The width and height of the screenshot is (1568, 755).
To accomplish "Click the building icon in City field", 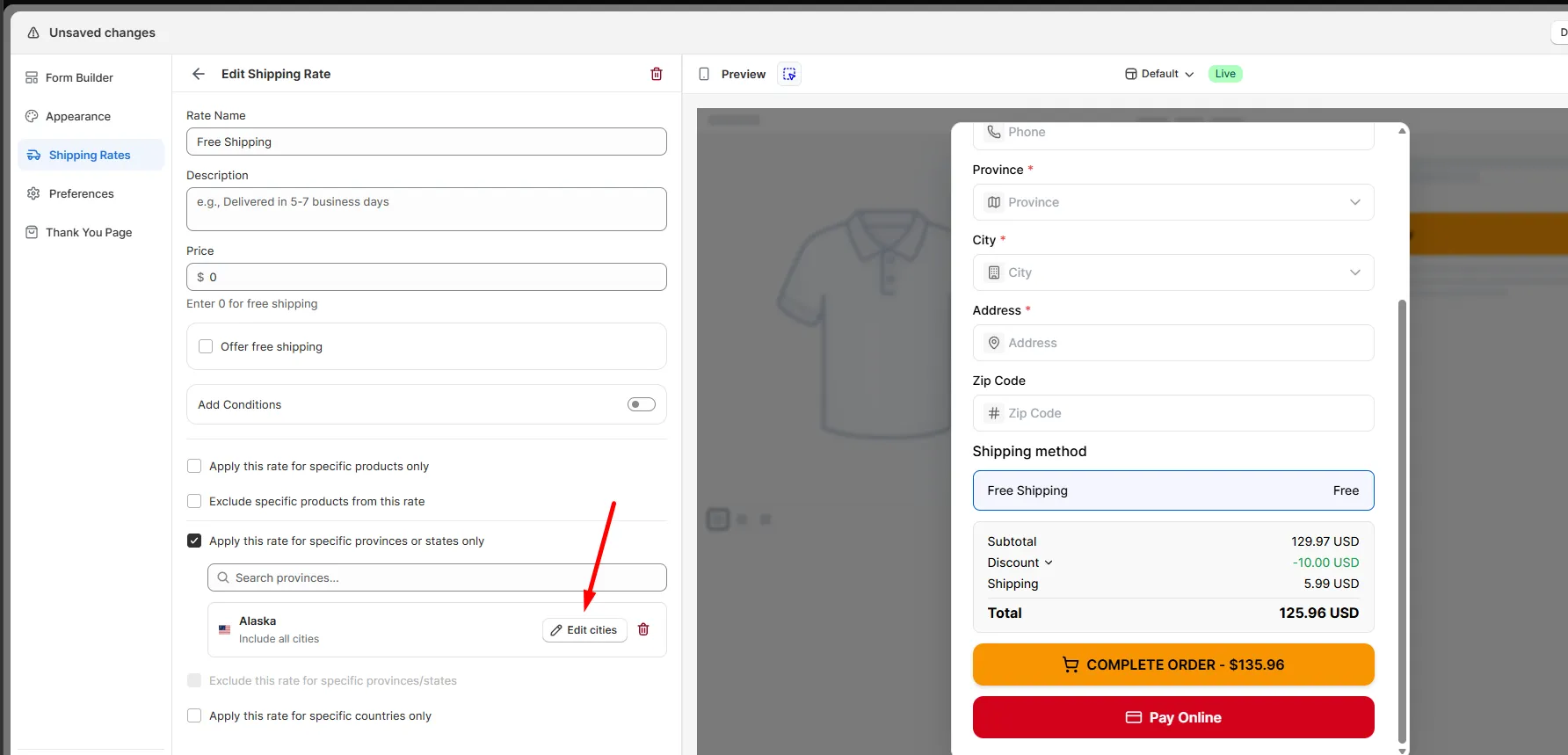I will point(994,272).
